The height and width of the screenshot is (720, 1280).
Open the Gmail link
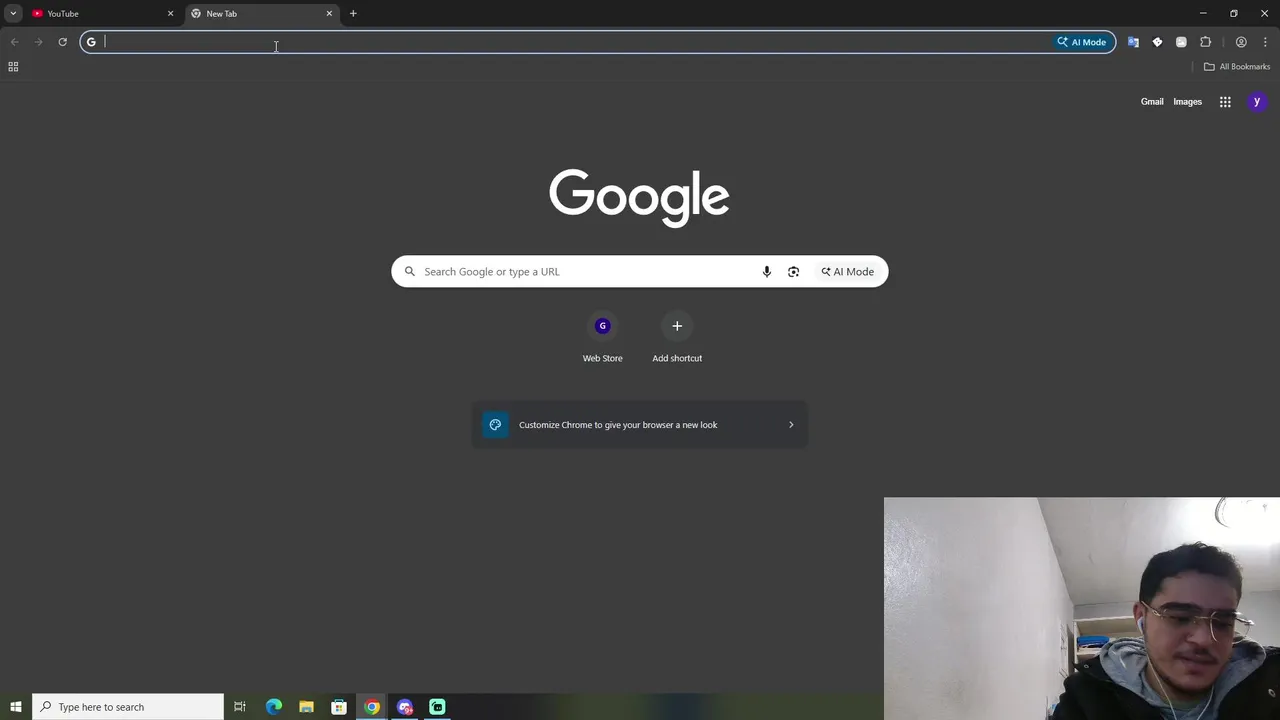(x=1152, y=102)
